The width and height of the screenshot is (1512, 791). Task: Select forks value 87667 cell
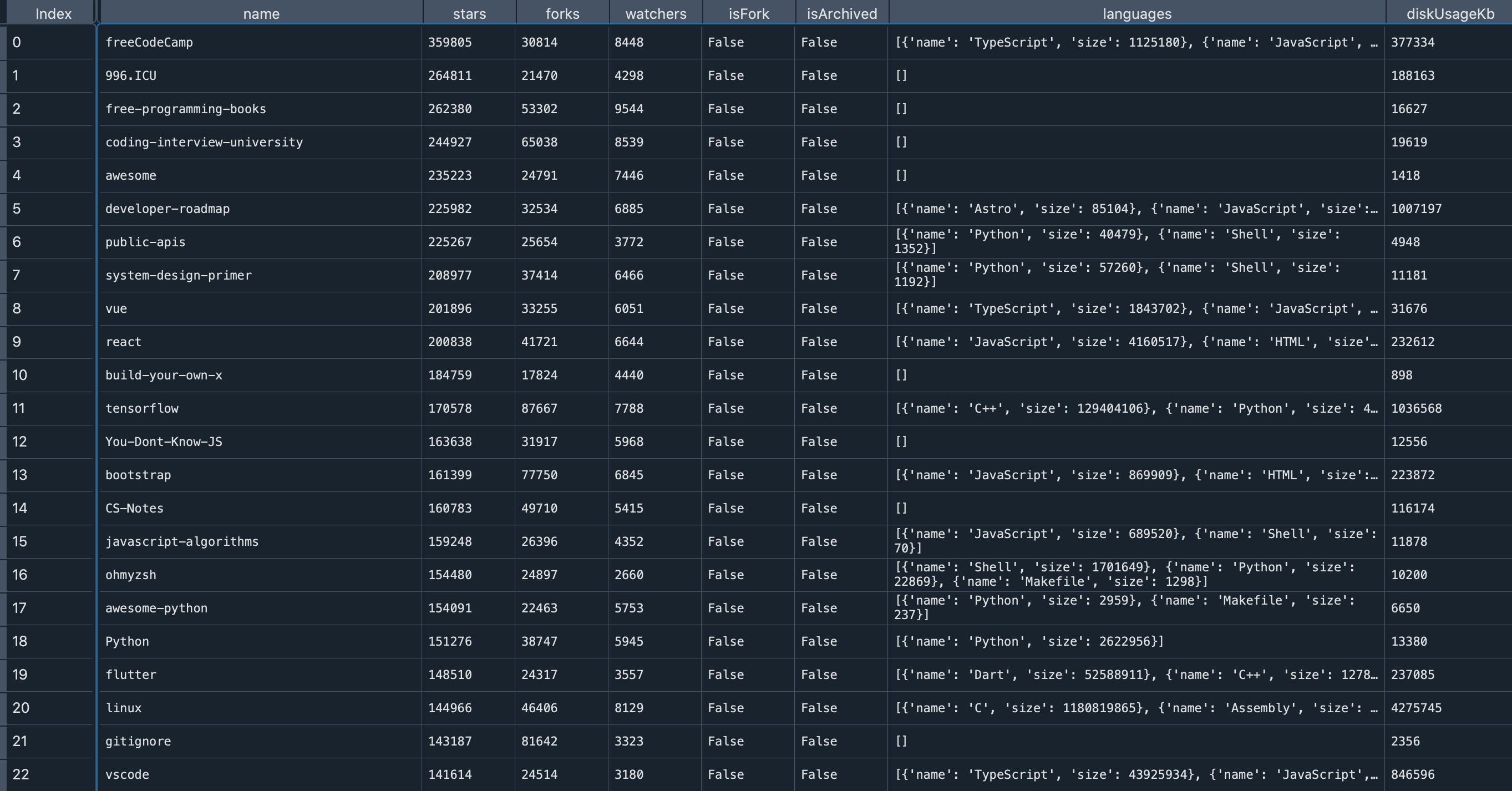click(x=539, y=408)
